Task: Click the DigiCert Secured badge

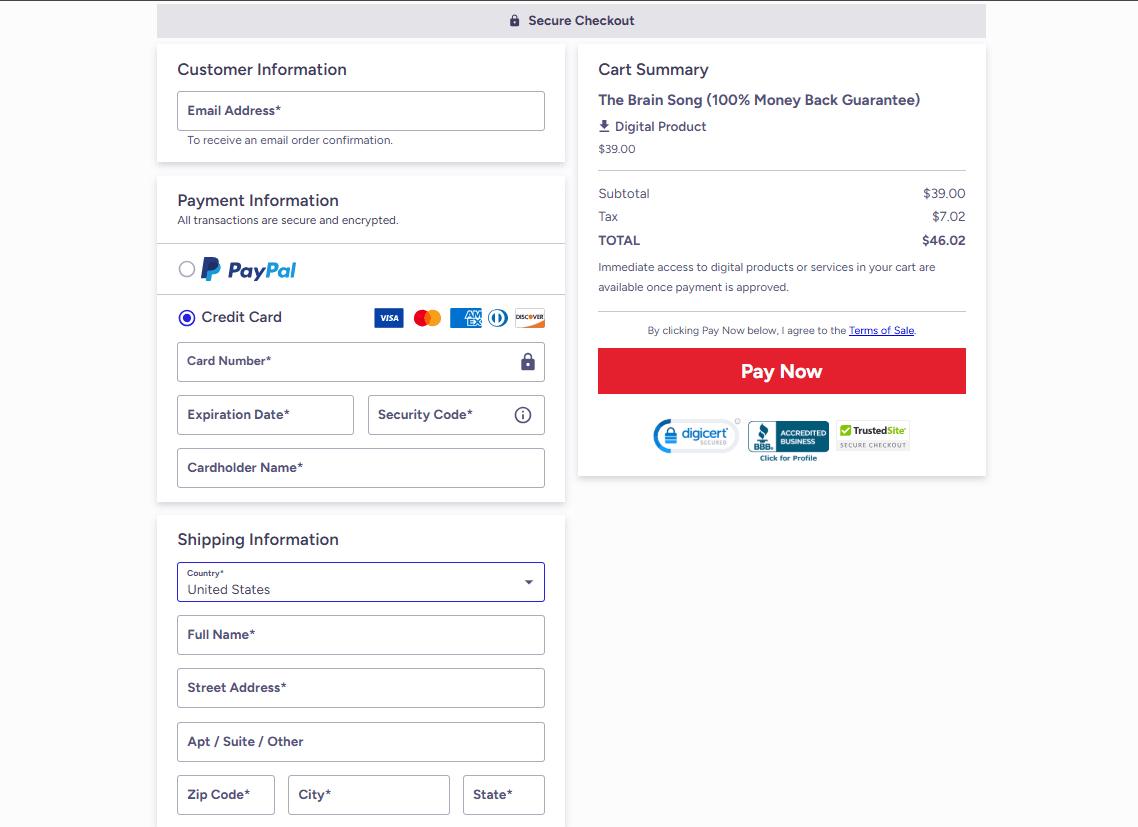Action: tap(695, 436)
